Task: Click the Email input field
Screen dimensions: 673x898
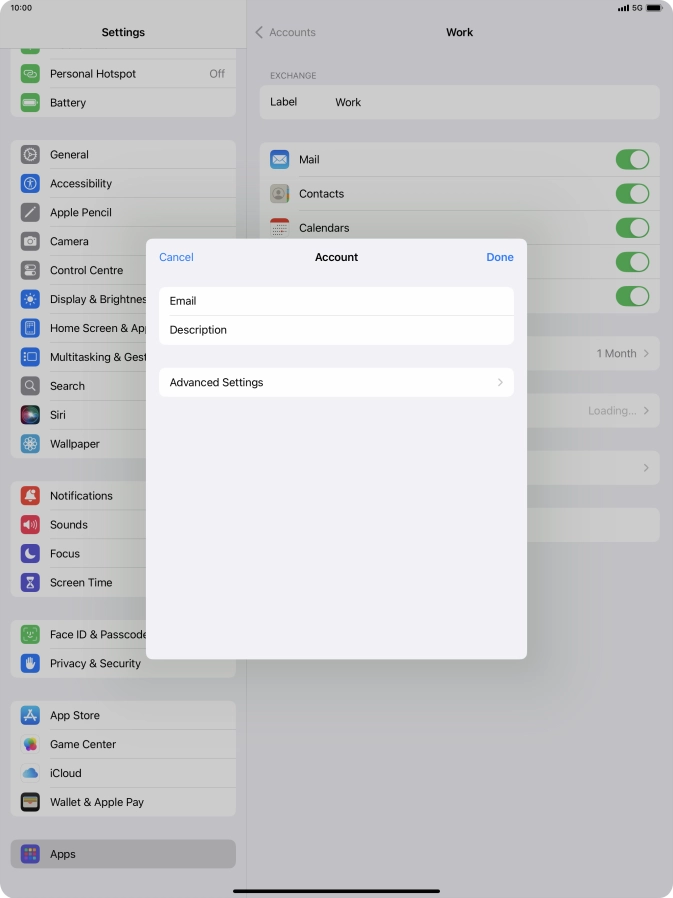Action: pyautogui.click(x=336, y=301)
